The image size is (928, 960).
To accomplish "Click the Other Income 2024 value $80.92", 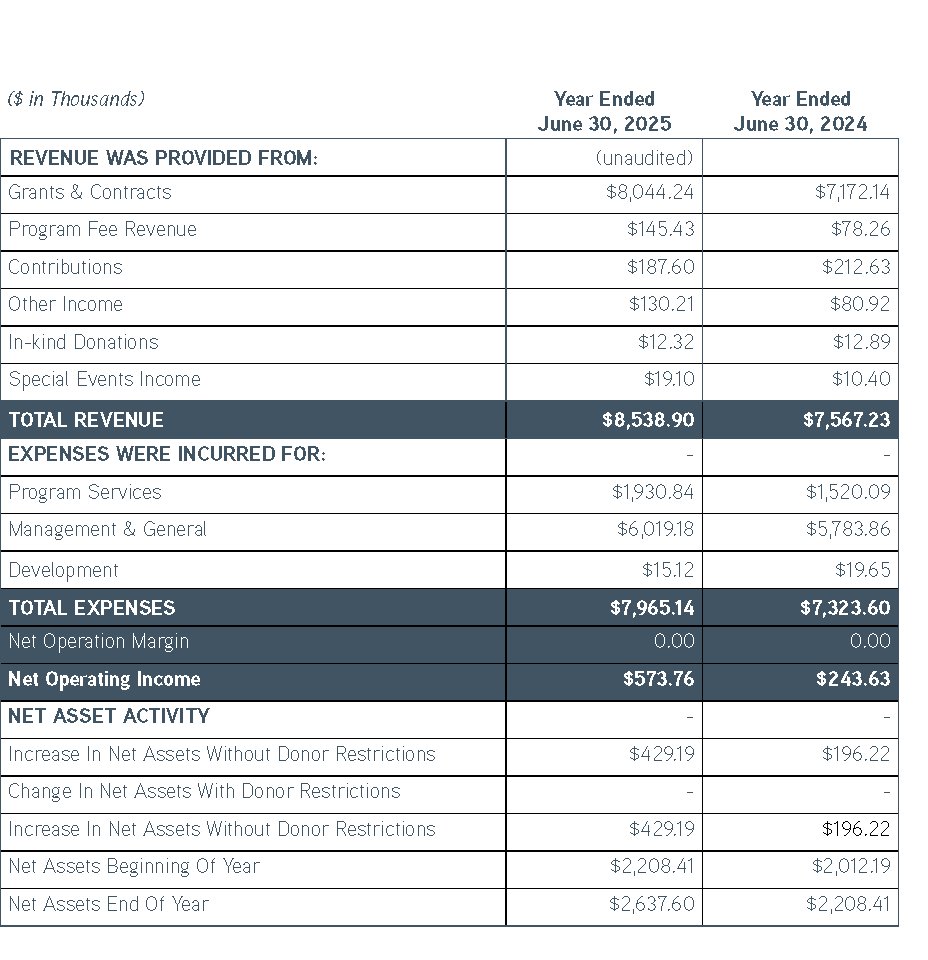I will point(859,305).
